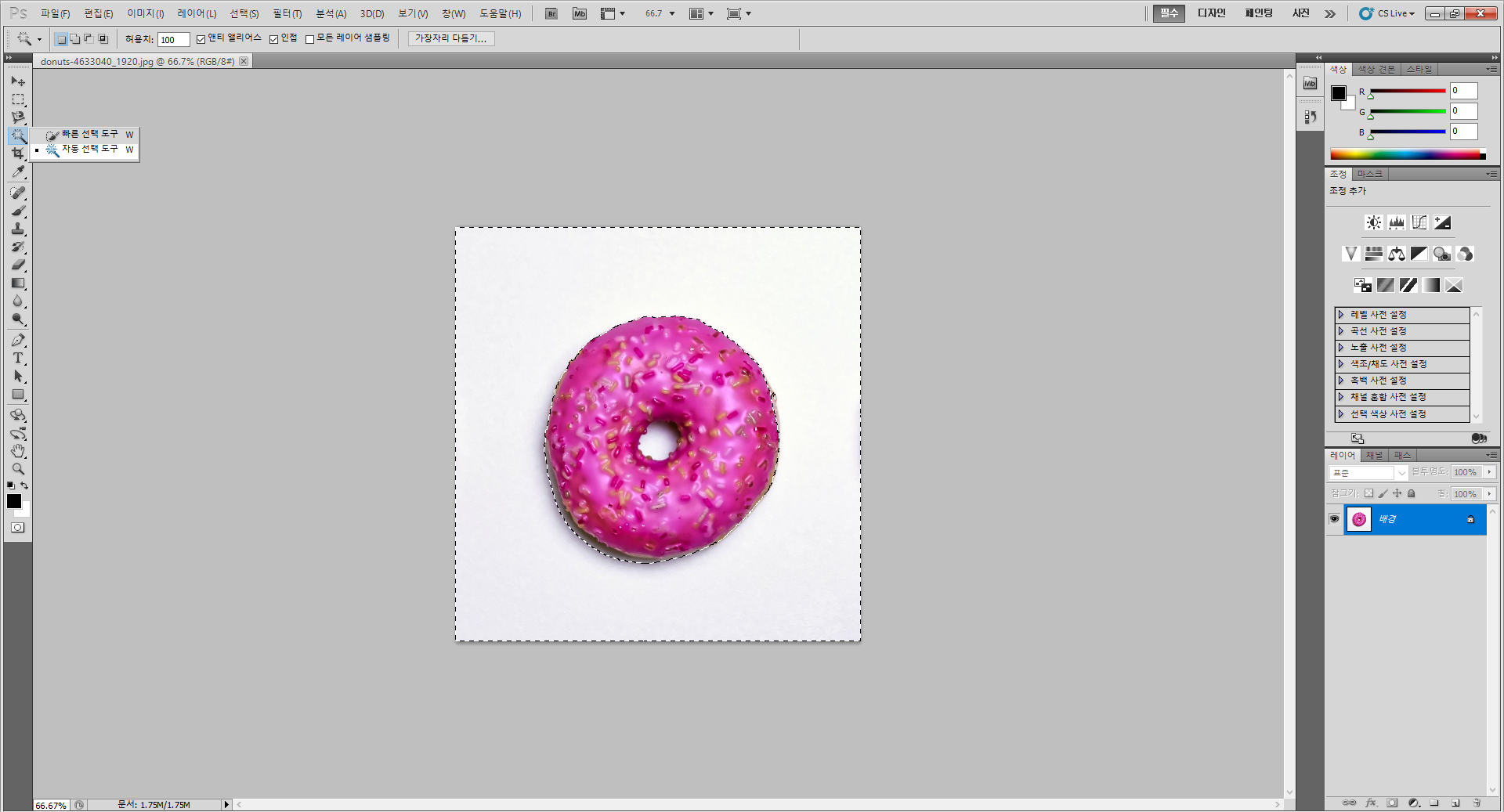Open the CS Live button

pyautogui.click(x=1387, y=13)
